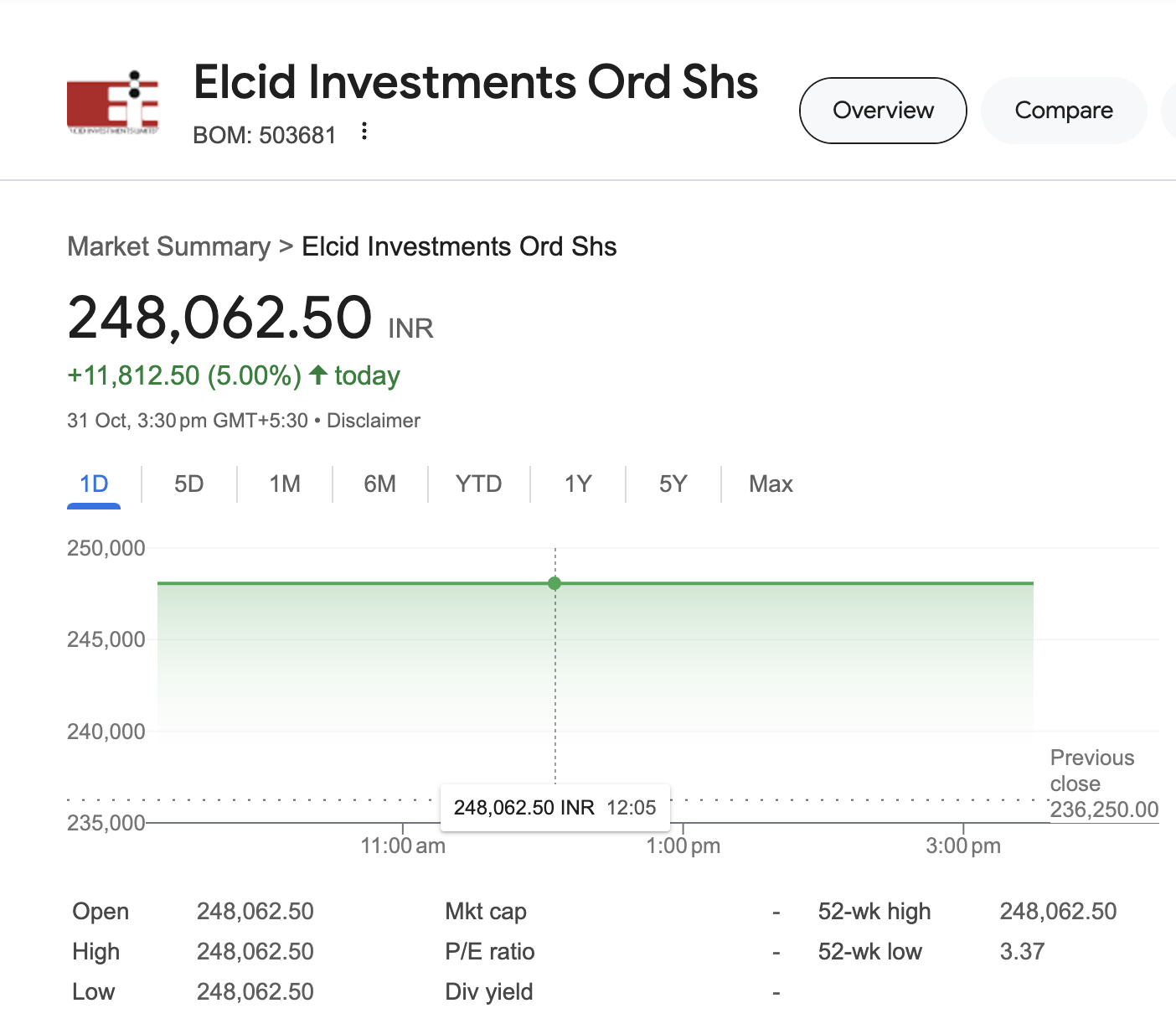Image resolution: width=1176 pixels, height=1024 pixels.
Task: Click the 52-wk high value
Action: coord(1058,912)
